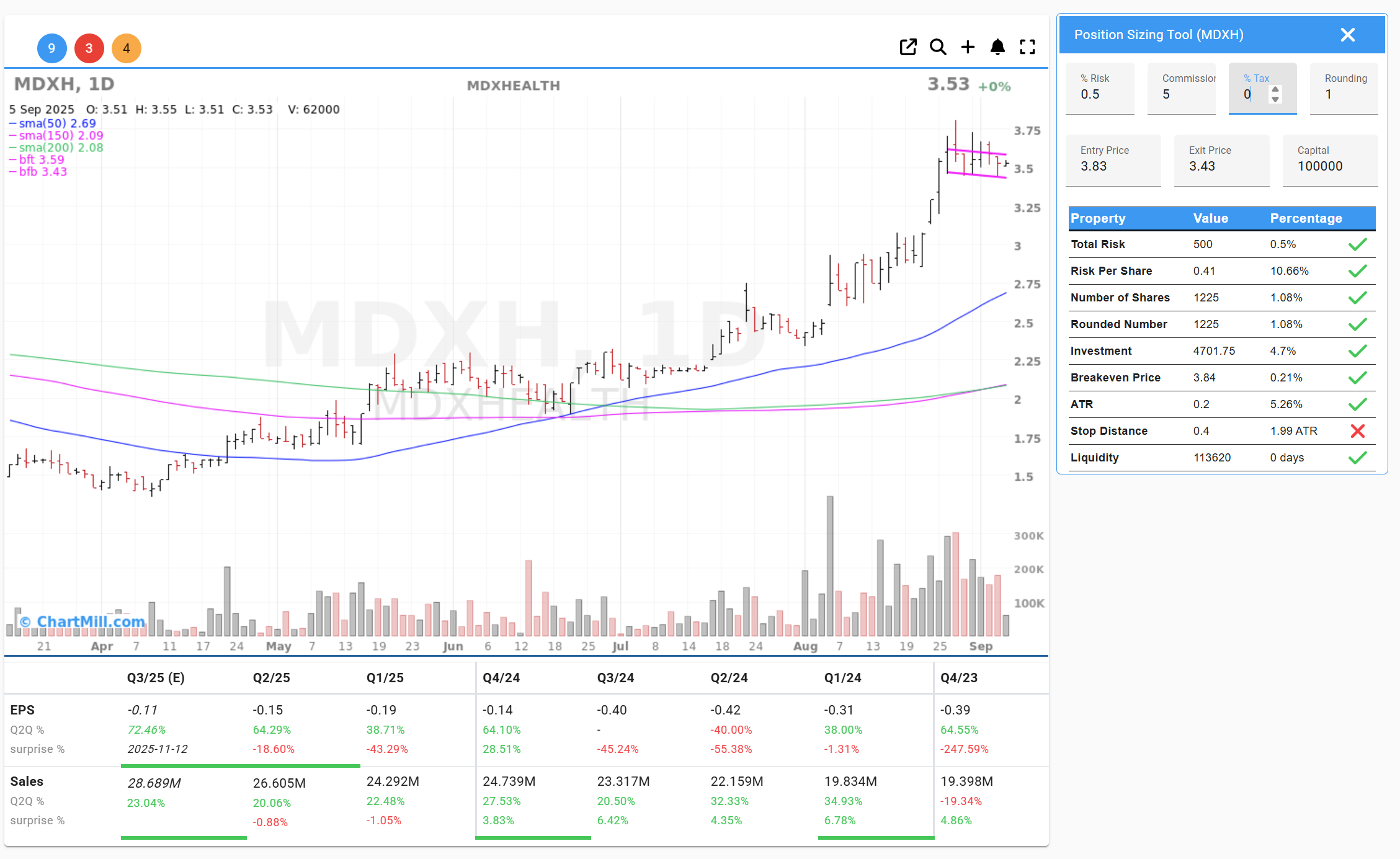The height and width of the screenshot is (859, 1400).
Task: Close the Position Sizing Tool panel
Action: point(1347,35)
